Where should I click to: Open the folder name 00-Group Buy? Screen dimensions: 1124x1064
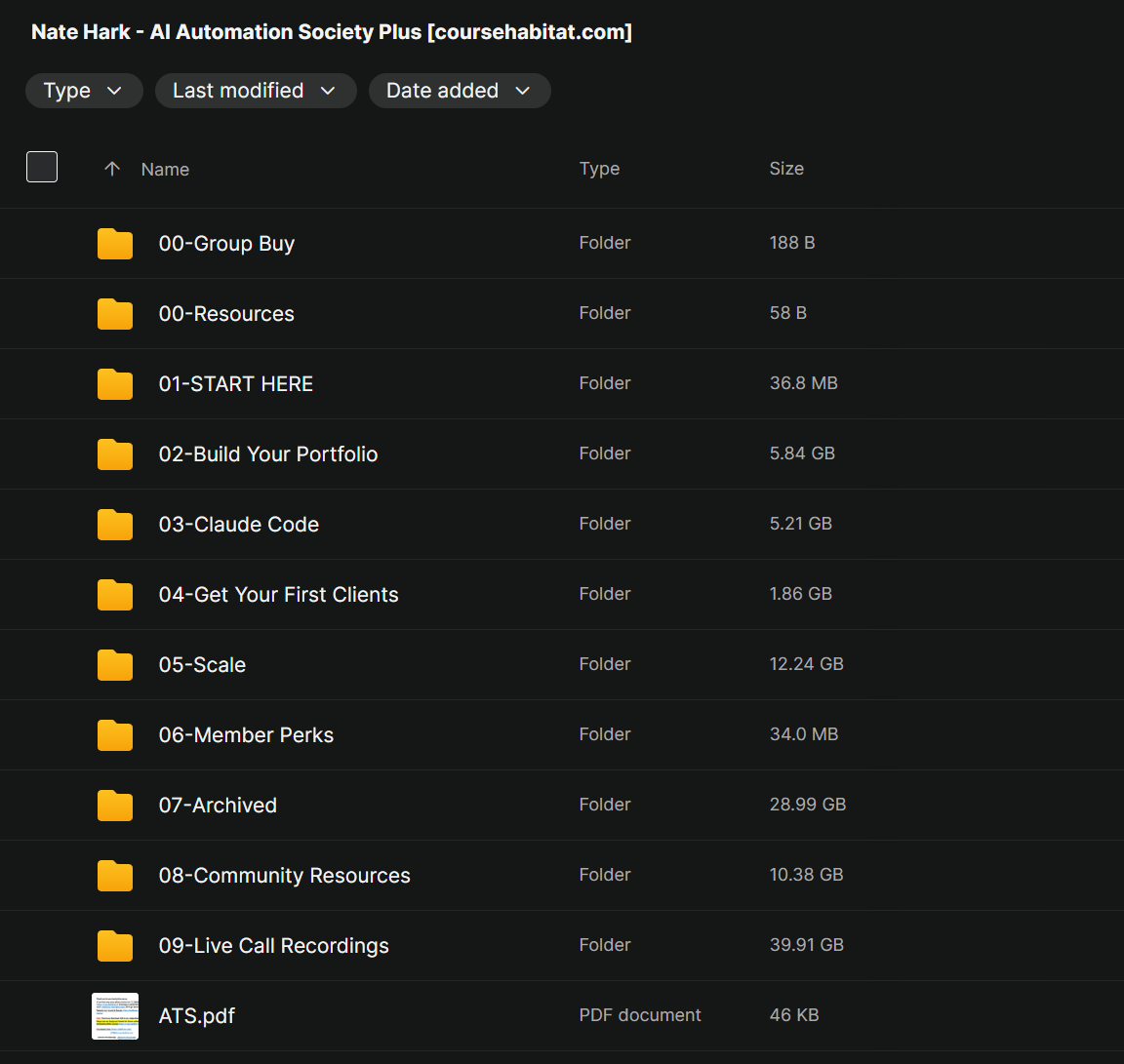[x=226, y=244]
